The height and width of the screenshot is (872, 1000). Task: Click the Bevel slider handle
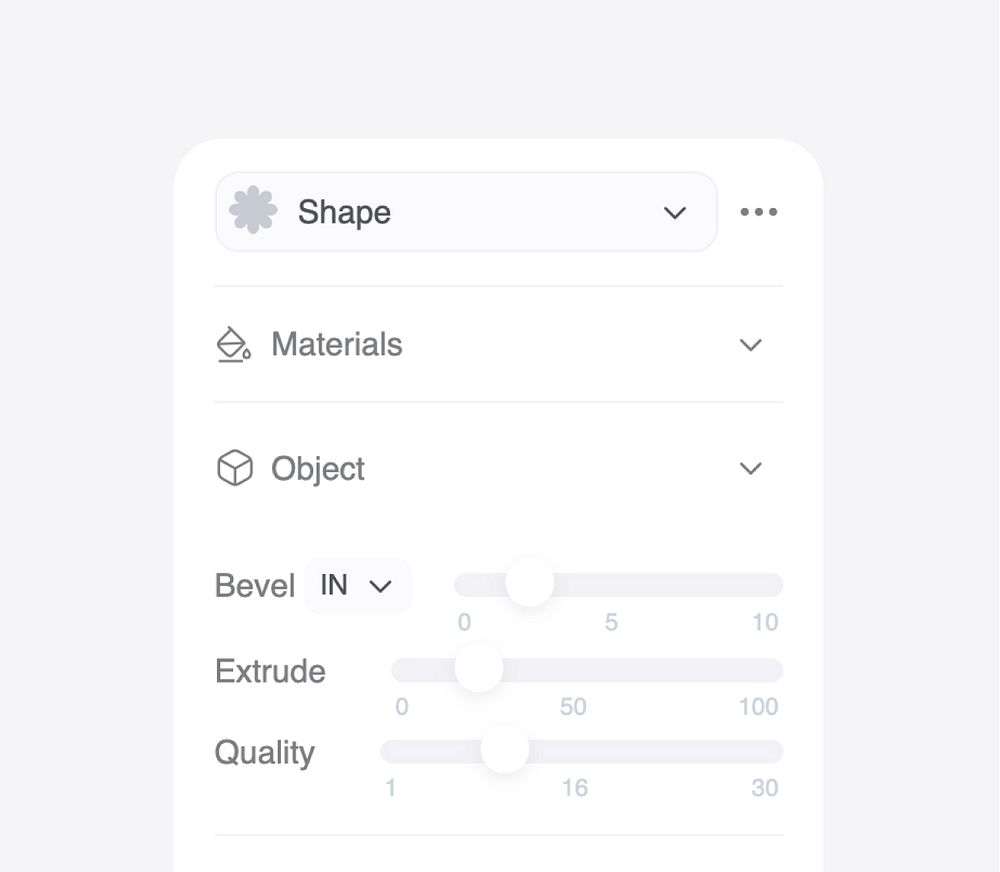click(529, 583)
